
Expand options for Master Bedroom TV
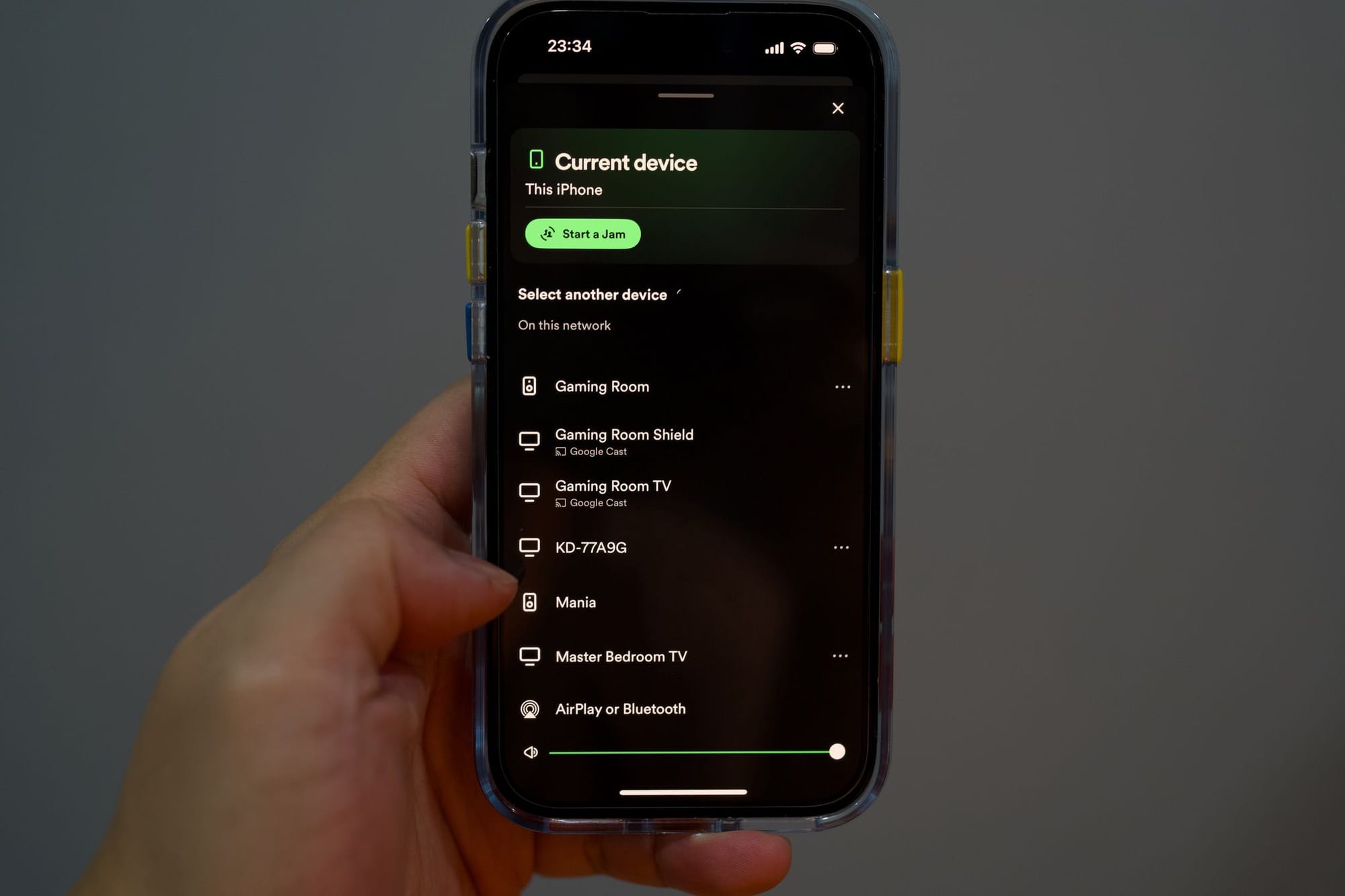pyautogui.click(x=840, y=656)
